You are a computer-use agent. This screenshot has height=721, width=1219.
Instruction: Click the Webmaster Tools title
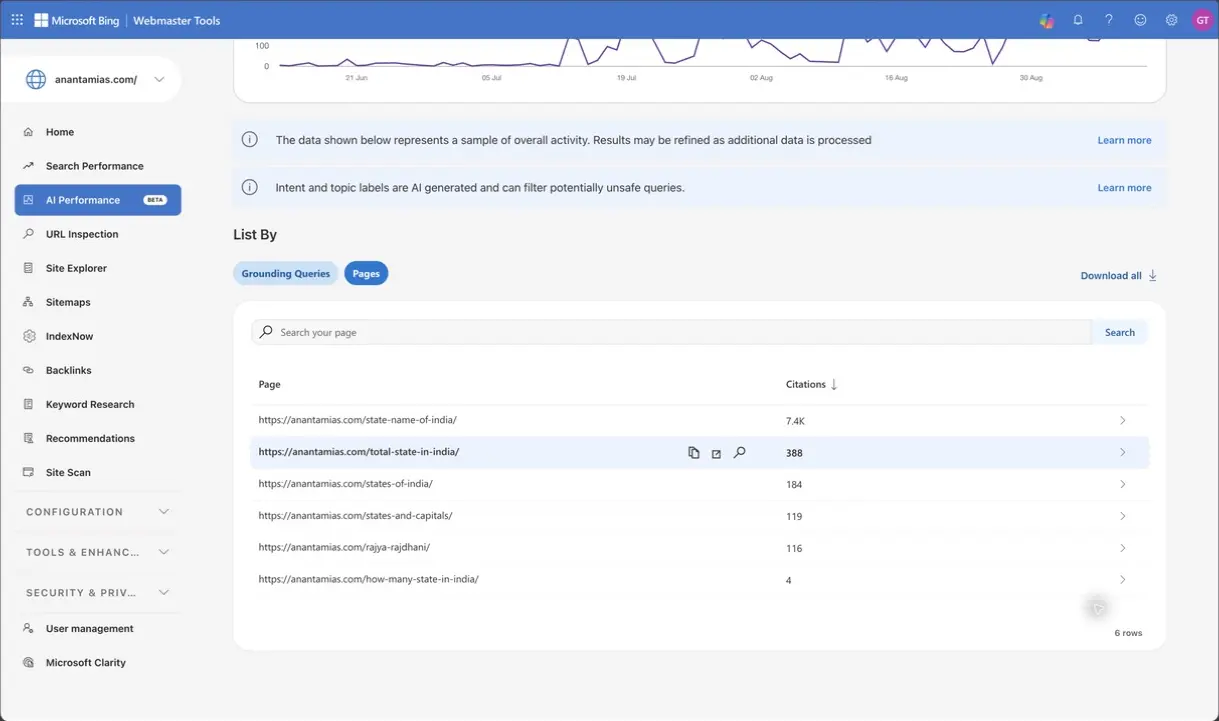[x=177, y=20]
